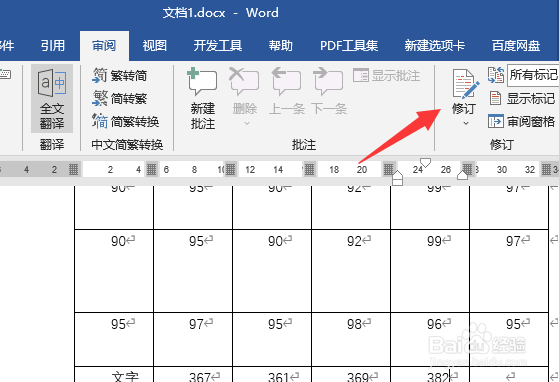The width and height of the screenshot is (559, 382).
Task: Convert Simplified to Traditional (简转繁)
Action: (x=119, y=98)
